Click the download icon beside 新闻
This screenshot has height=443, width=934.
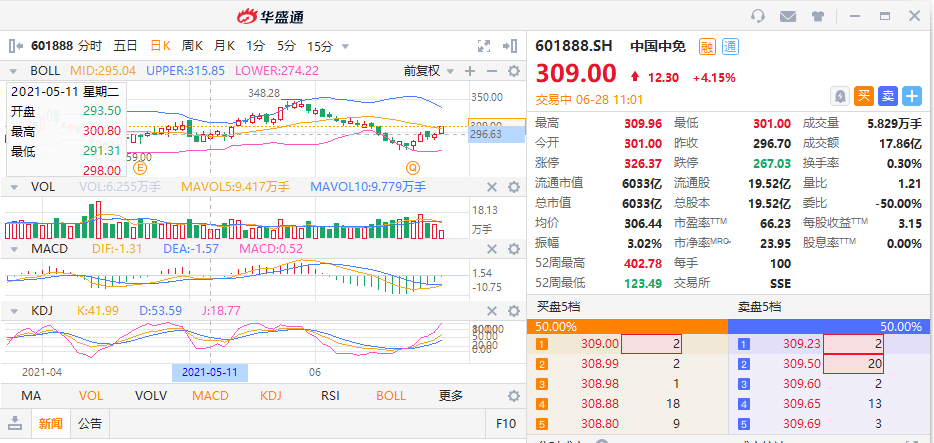pos(15,423)
